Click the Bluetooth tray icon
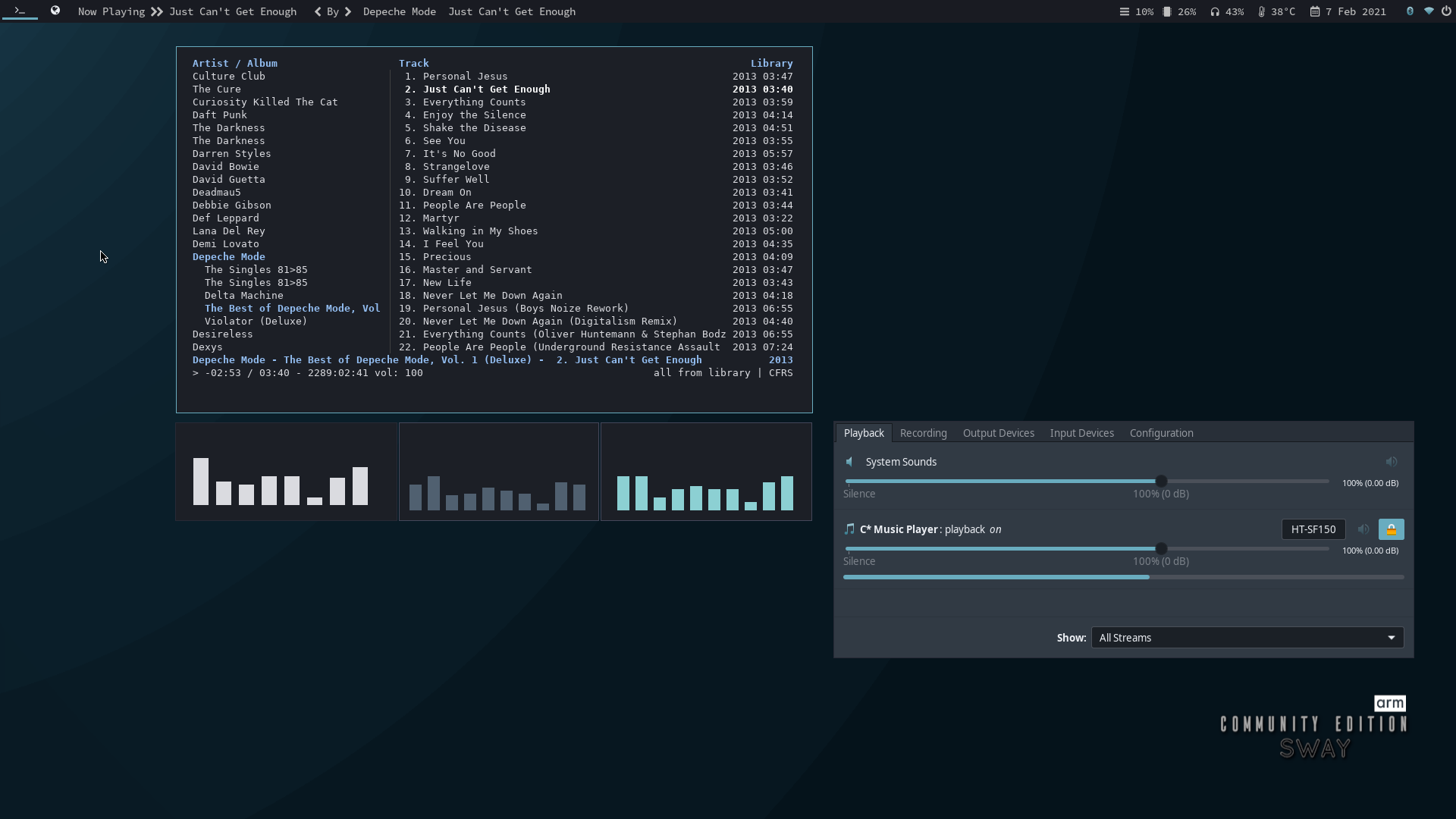This screenshot has width=1456, height=819. [x=1410, y=11]
